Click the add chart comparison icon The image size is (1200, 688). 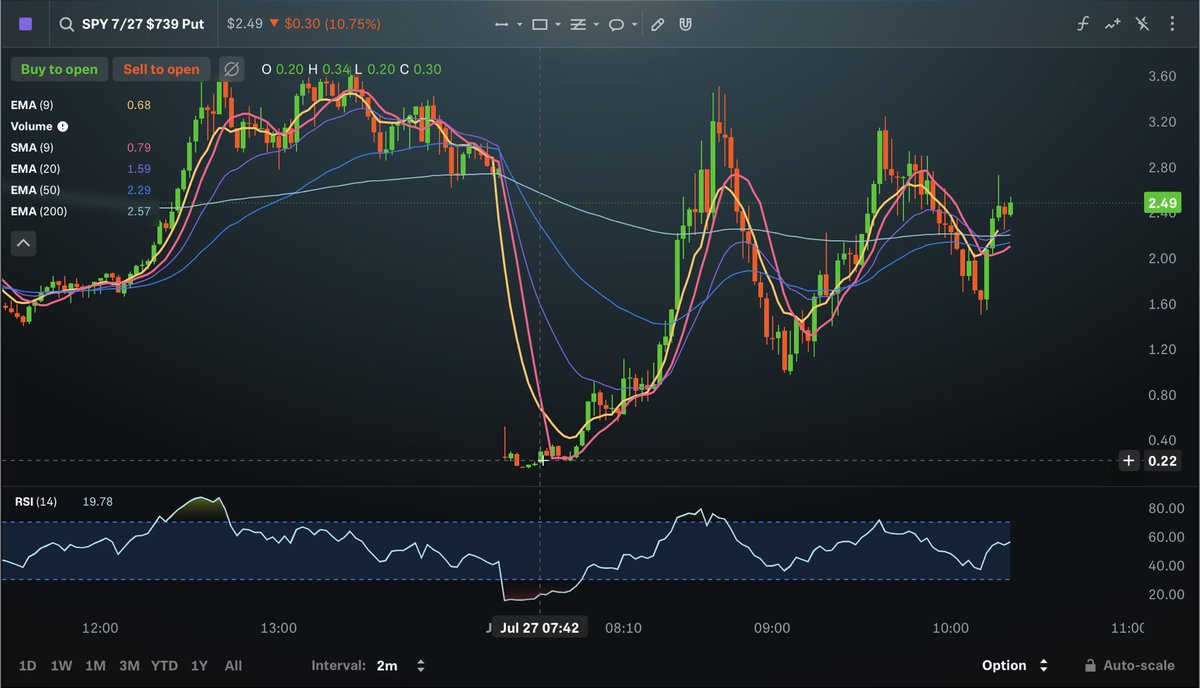[1112, 23]
